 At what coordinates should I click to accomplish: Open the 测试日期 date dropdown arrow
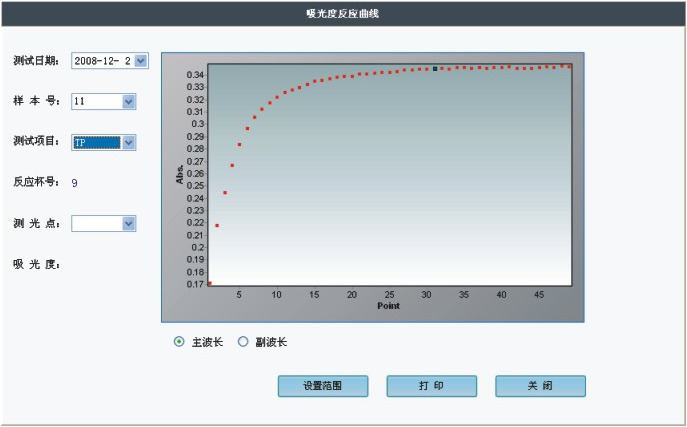[141, 61]
